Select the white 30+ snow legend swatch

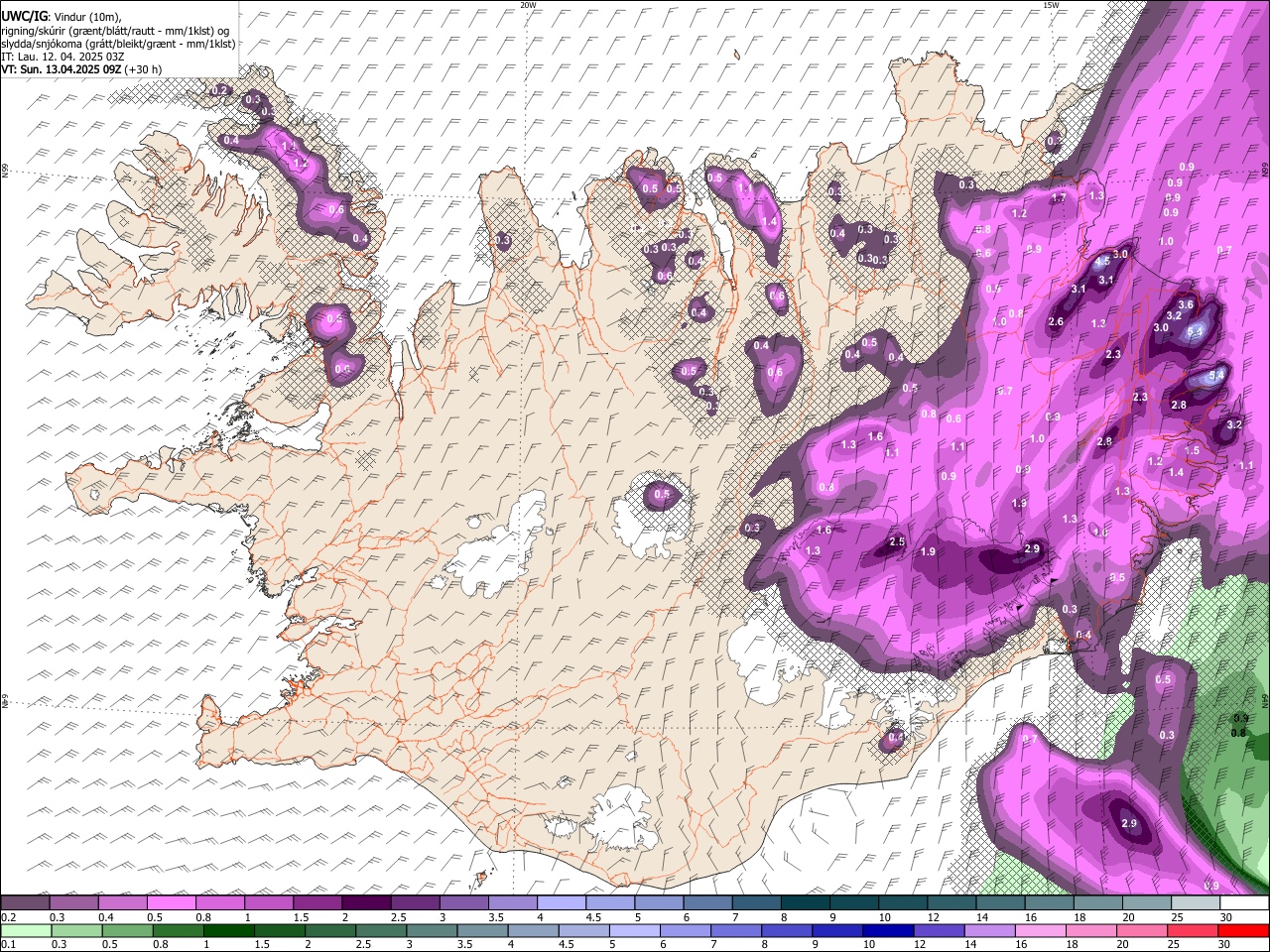pos(1244,903)
